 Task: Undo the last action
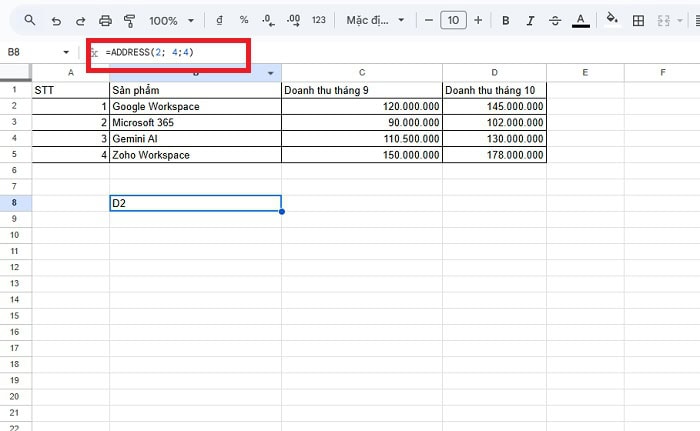pos(56,21)
